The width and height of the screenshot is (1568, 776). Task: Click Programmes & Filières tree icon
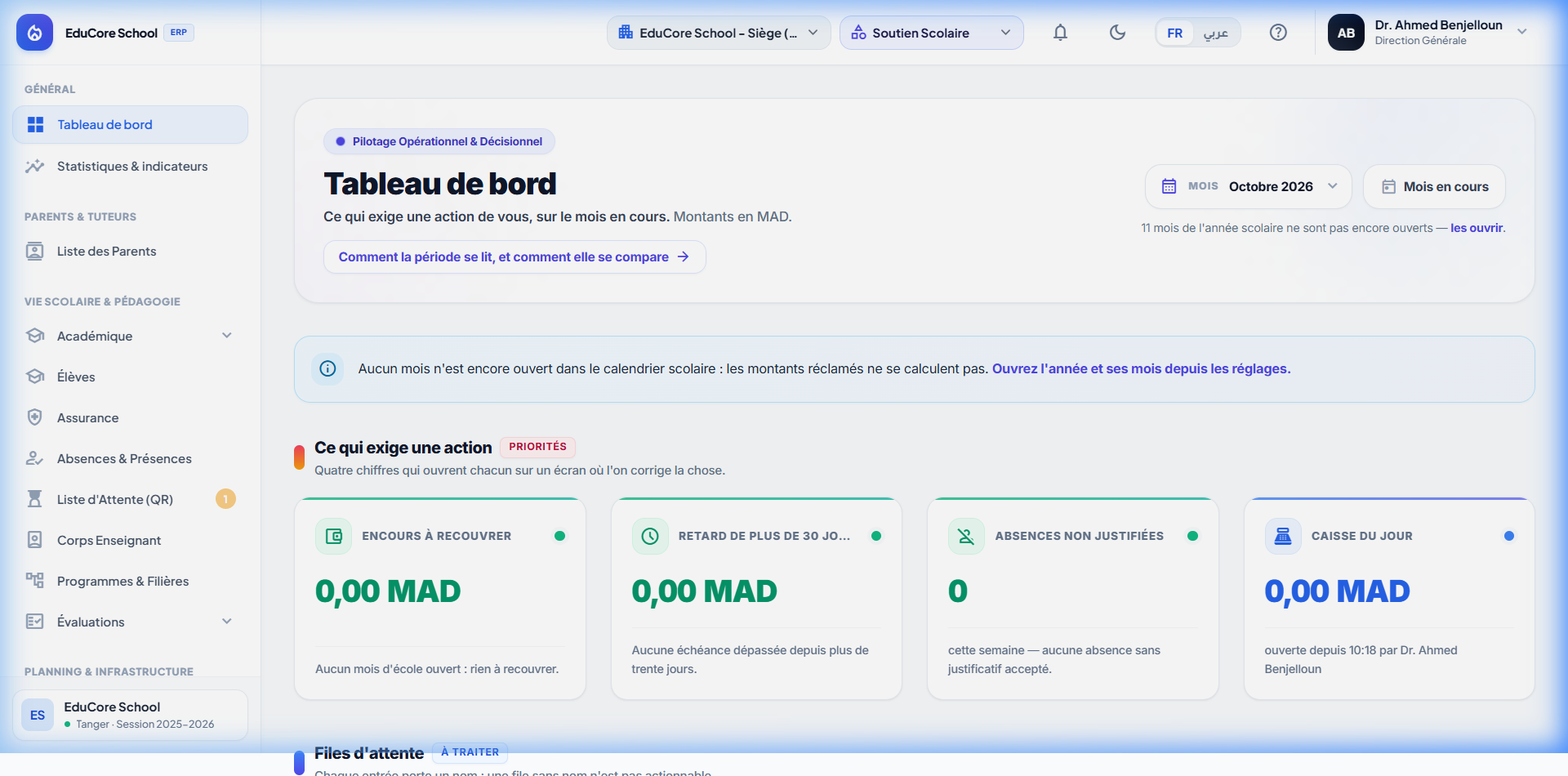(x=34, y=581)
